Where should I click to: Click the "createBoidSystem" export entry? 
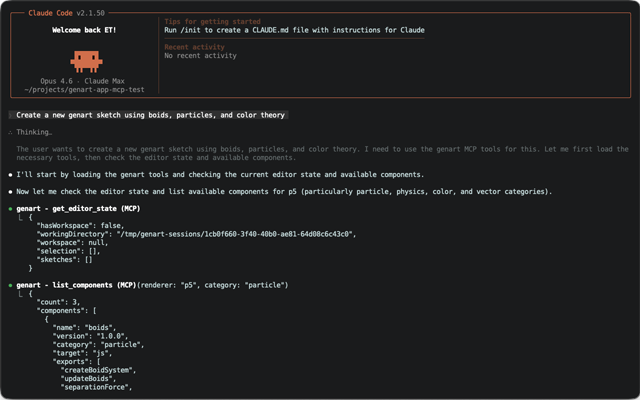(x=98, y=371)
